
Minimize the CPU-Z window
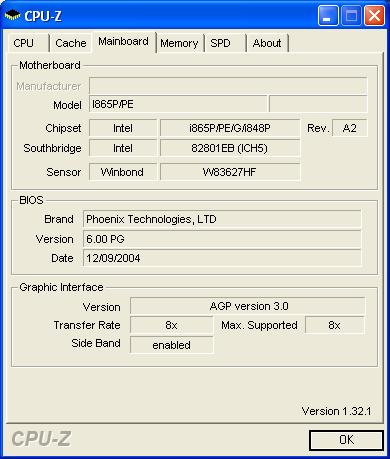pyautogui.click(x=328, y=16)
